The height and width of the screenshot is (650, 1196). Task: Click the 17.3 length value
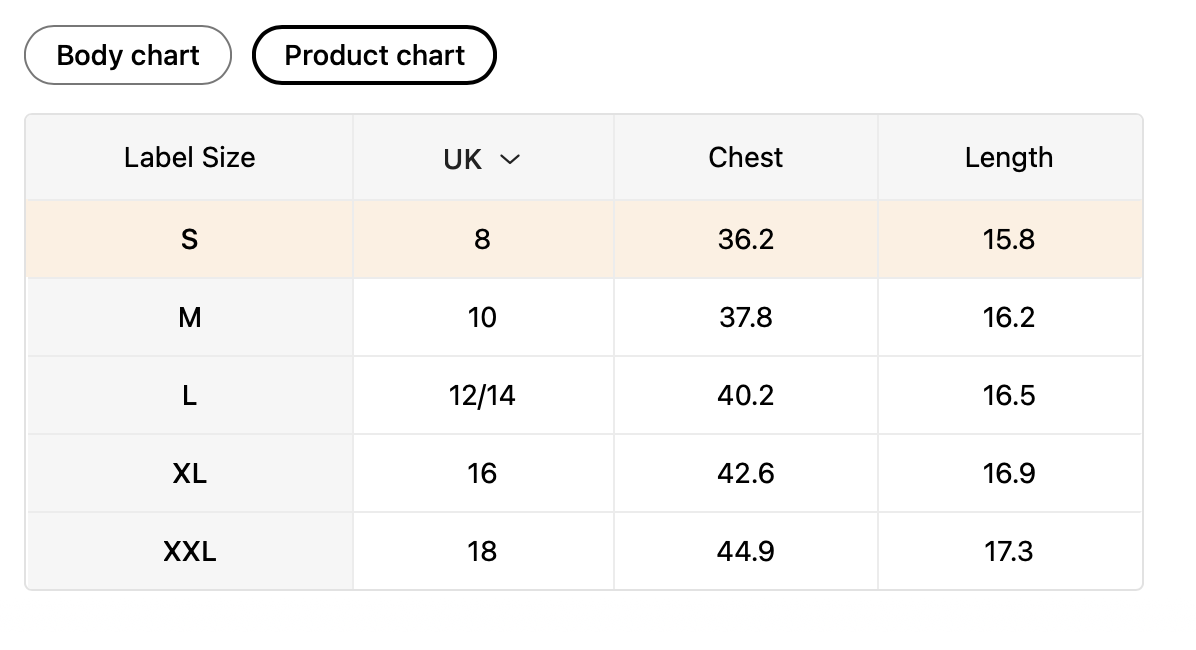1008,551
